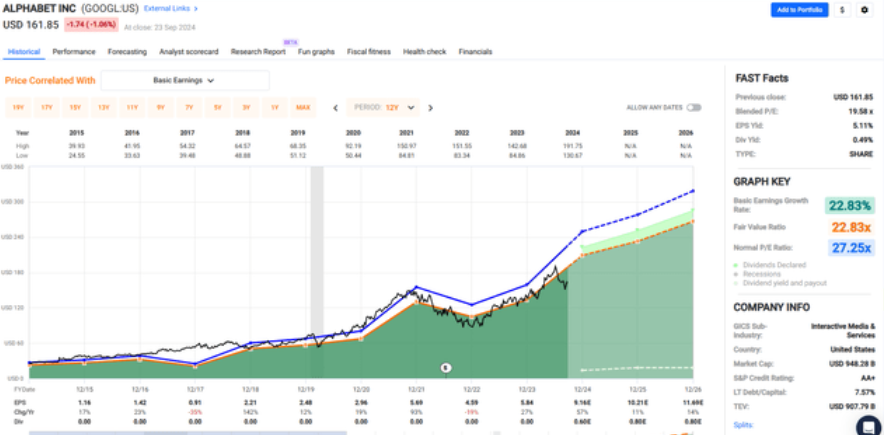Toggle Dividends Declared legend item
884x435 pixels.
tap(770, 265)
